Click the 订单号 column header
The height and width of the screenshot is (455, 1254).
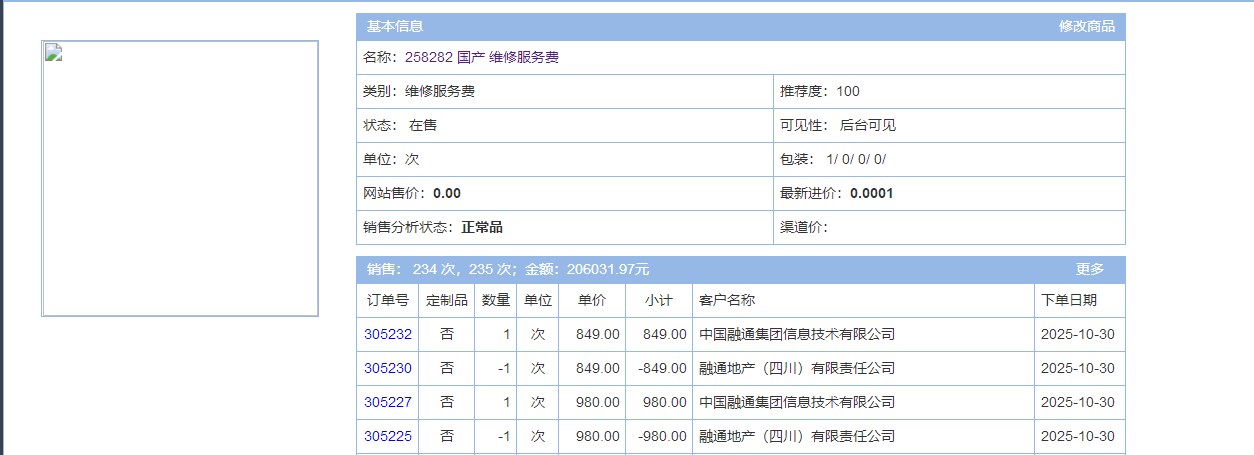click(x=387, y=300)
